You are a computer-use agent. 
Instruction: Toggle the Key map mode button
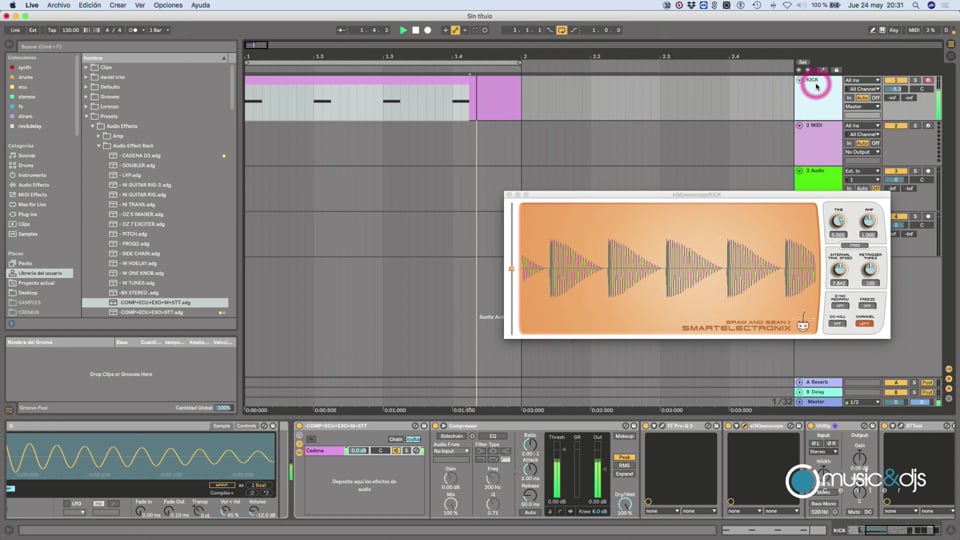click(x=893, y=30)
